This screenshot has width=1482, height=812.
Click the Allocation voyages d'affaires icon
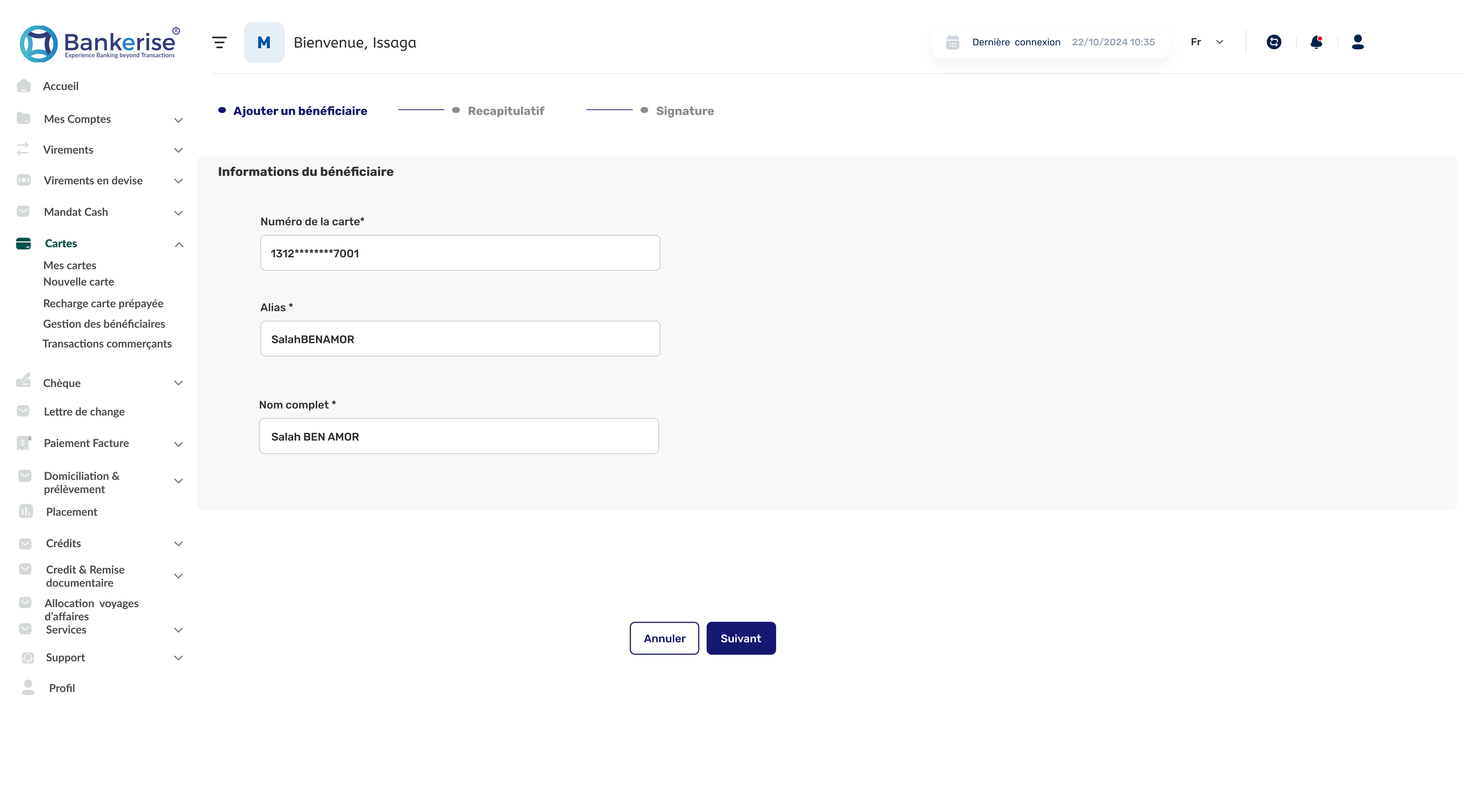point(25,603)
